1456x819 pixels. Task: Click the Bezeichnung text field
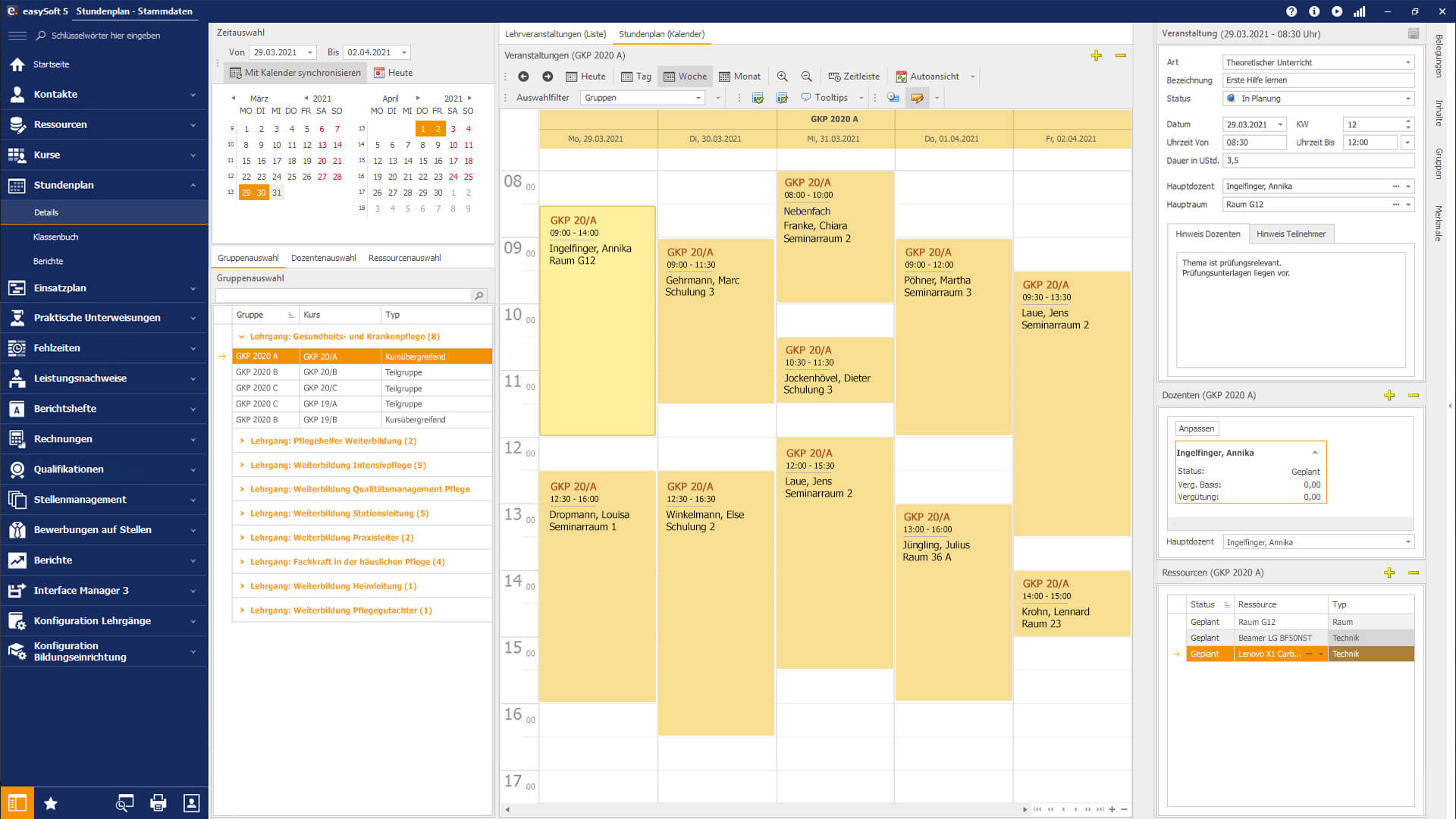(1317, 80)
